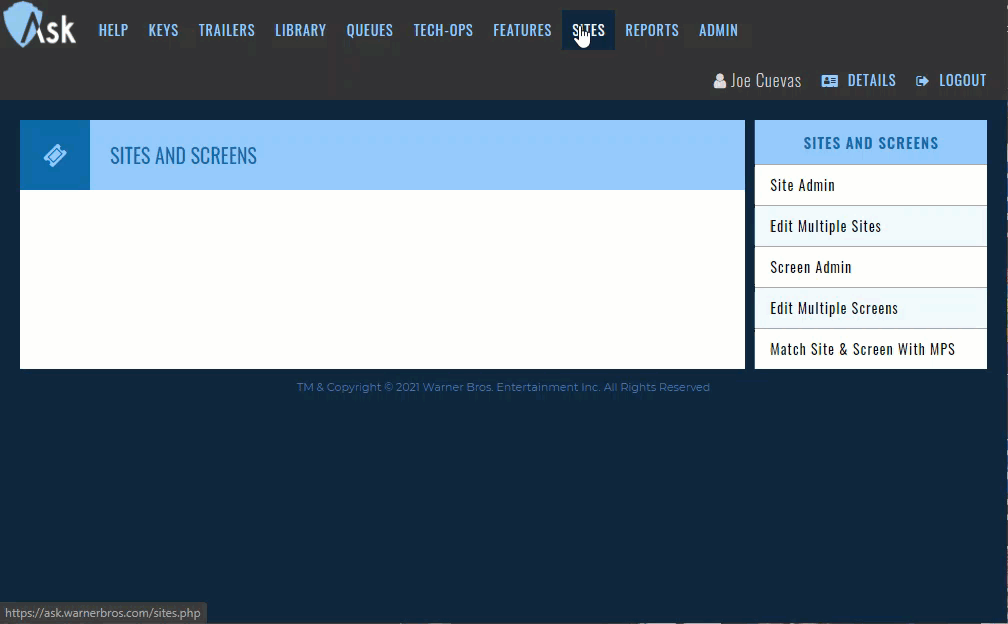
Task: Select the FEATURES navigation item
Action: coord(522,30)
